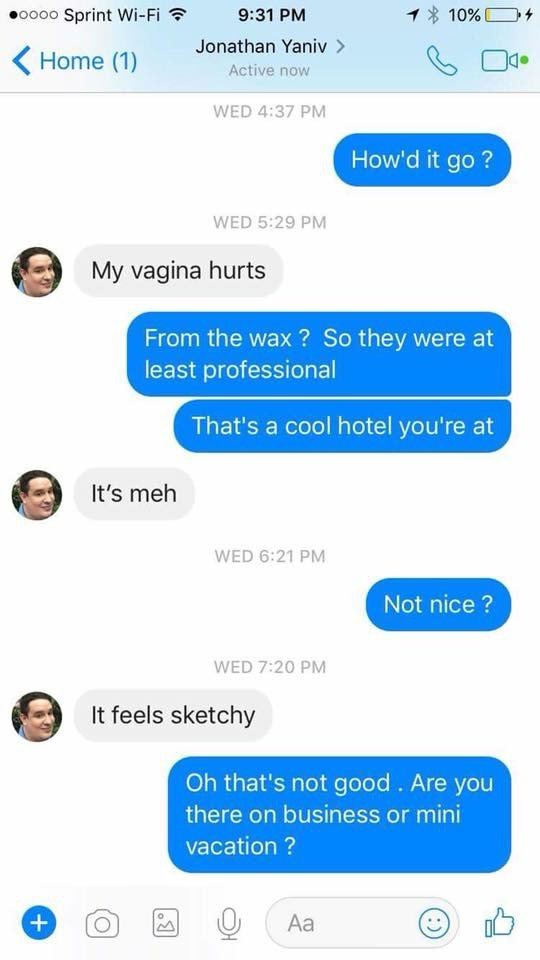This screenshot has height=960, width=540.
Task: Tap the Wi-Fi signal status icon
Action: point(178,15)
